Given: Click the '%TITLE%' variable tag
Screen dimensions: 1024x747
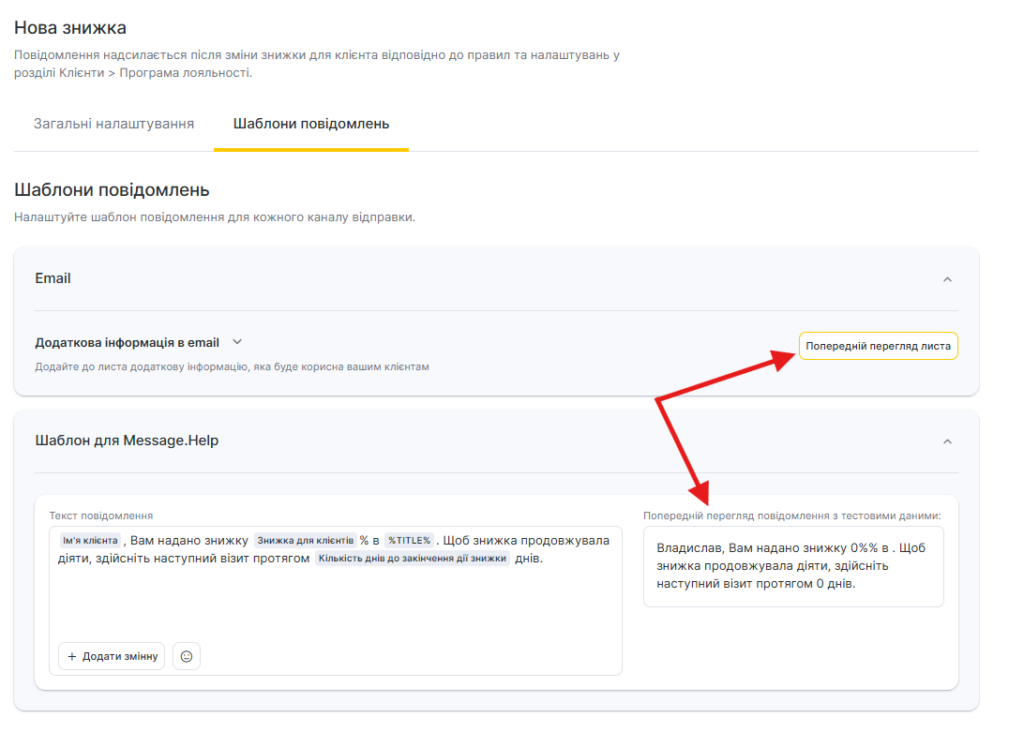Looking at the screenshot, I should 408,541.
